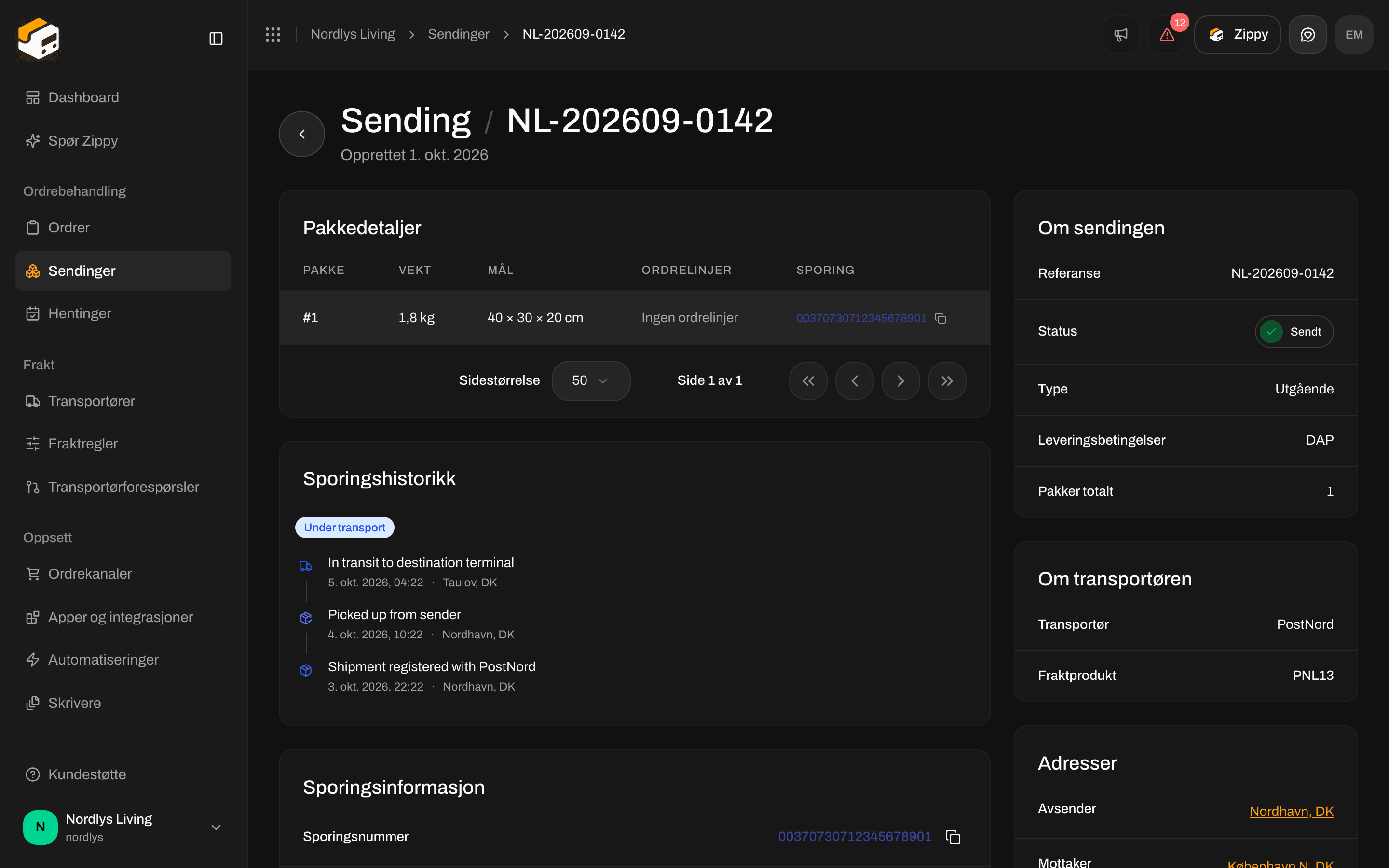
Task: Open Kundestøtte in sidebar
Action: click(123, 774)
